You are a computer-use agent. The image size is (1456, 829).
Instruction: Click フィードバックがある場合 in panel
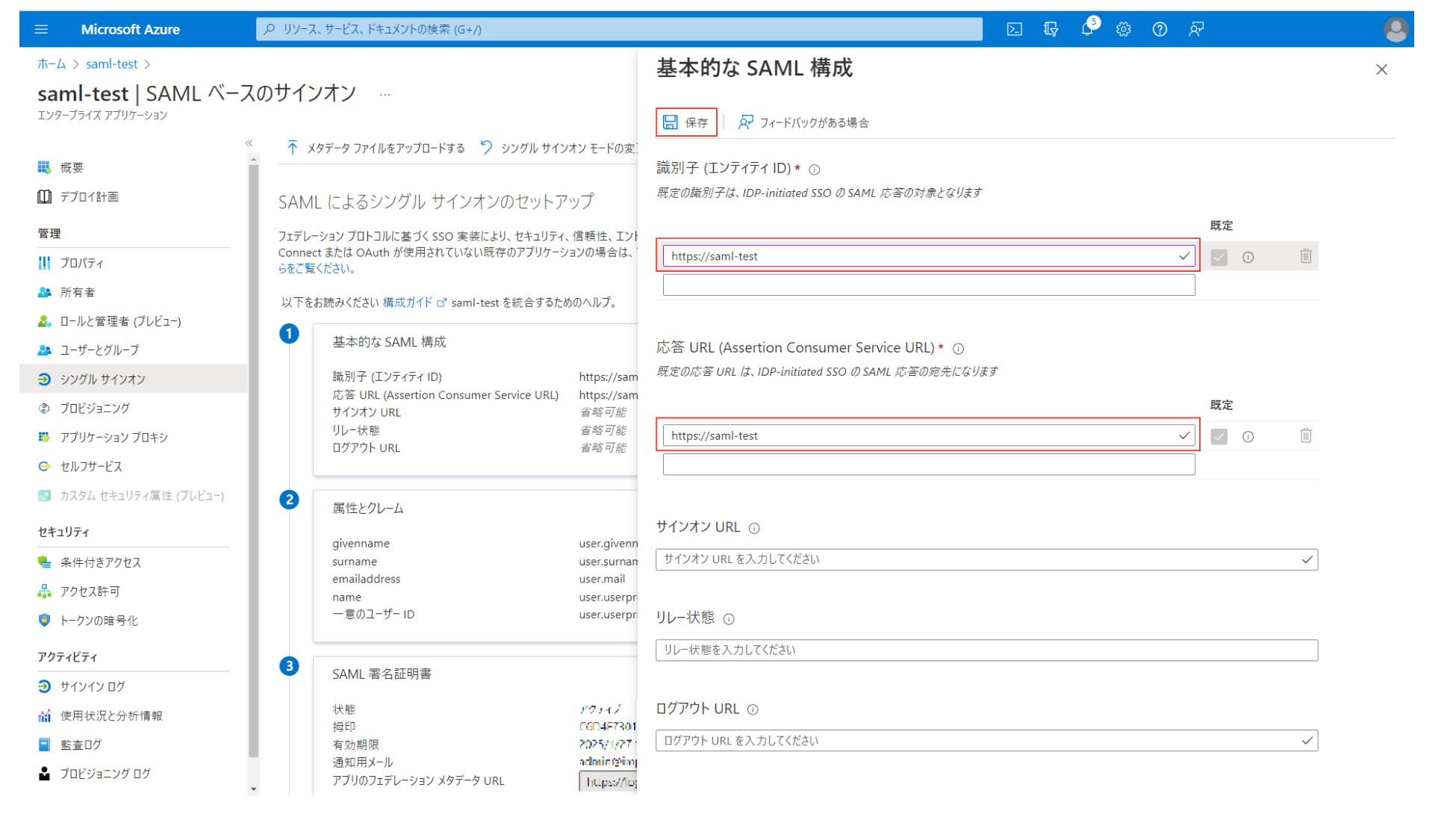pos(803,122)
